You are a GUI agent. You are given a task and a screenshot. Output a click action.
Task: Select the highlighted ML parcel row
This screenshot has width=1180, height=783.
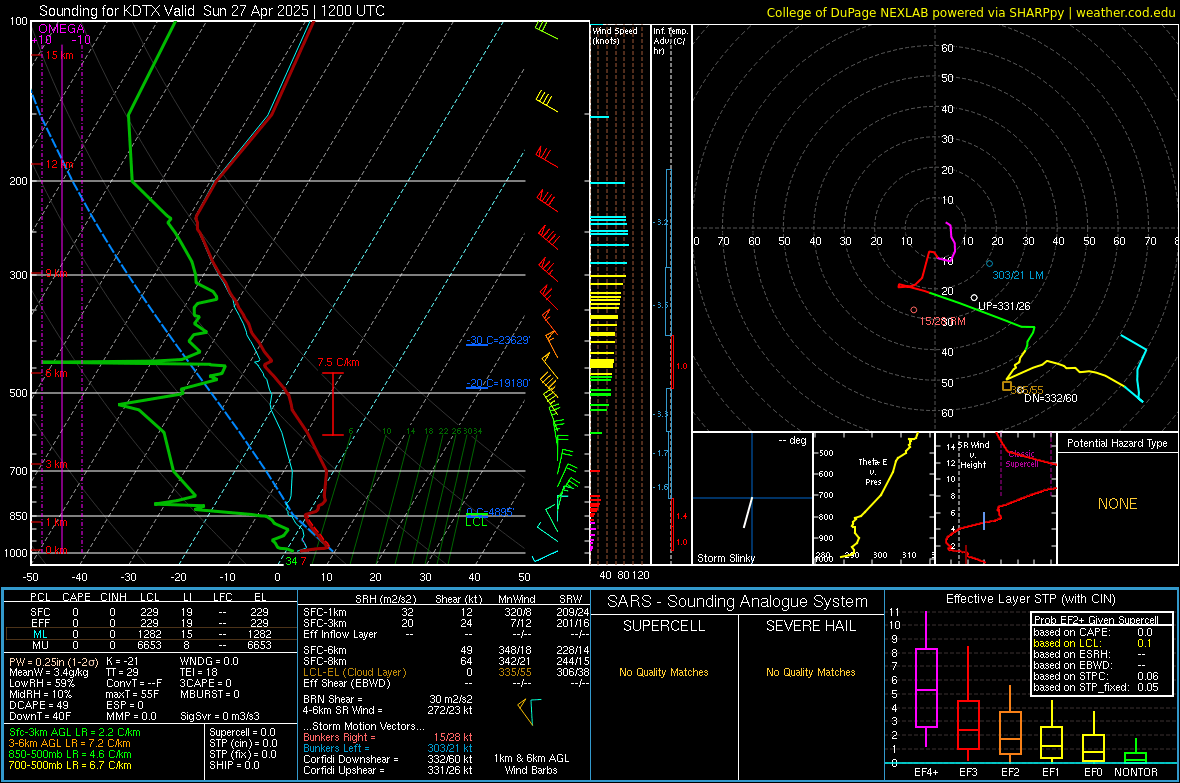point(150,634)
